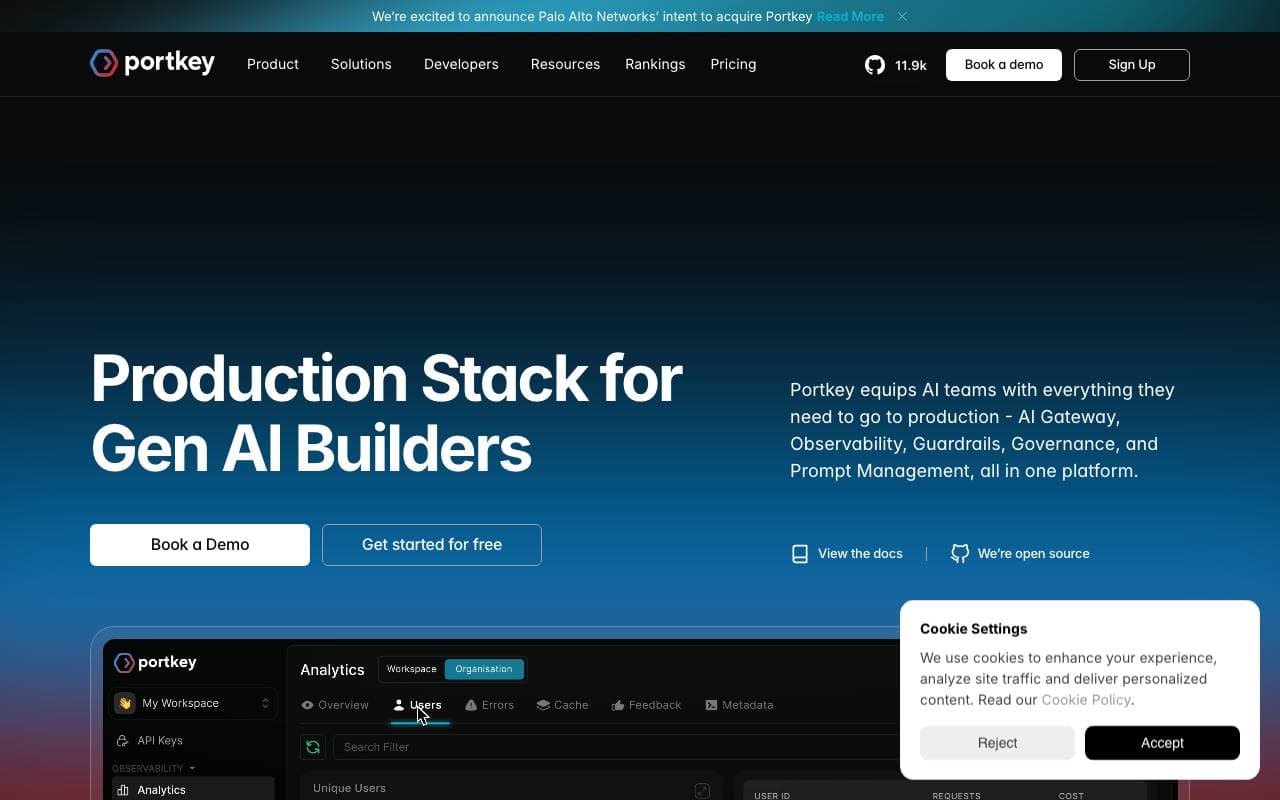
Task: Switch to the Errors analytics tab
Action: coord(490,705)
